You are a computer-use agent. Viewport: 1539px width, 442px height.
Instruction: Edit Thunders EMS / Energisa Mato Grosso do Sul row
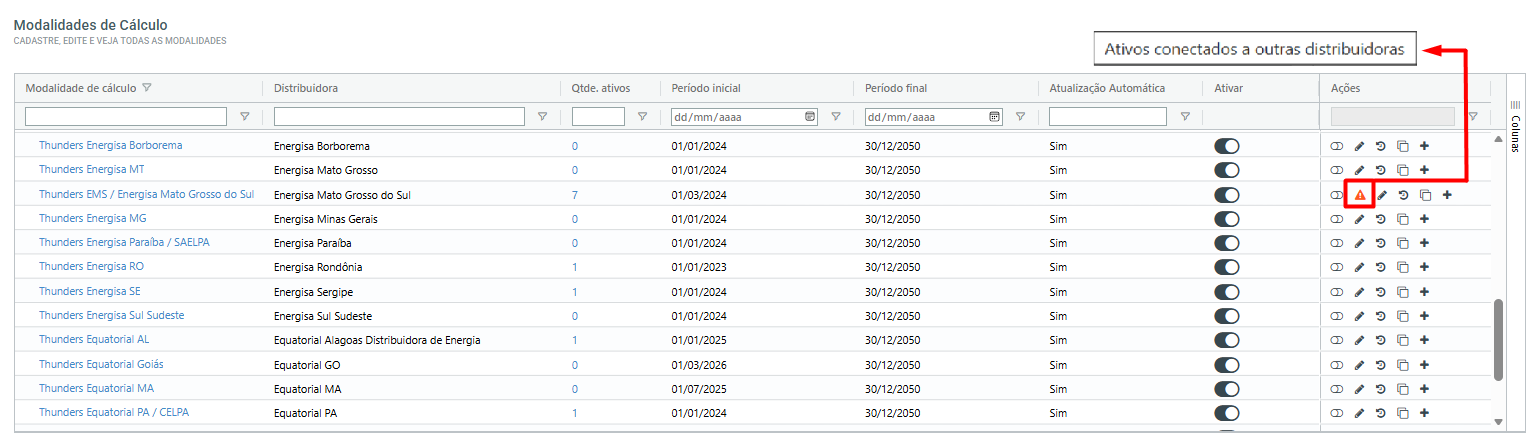tap(1382, 195)
